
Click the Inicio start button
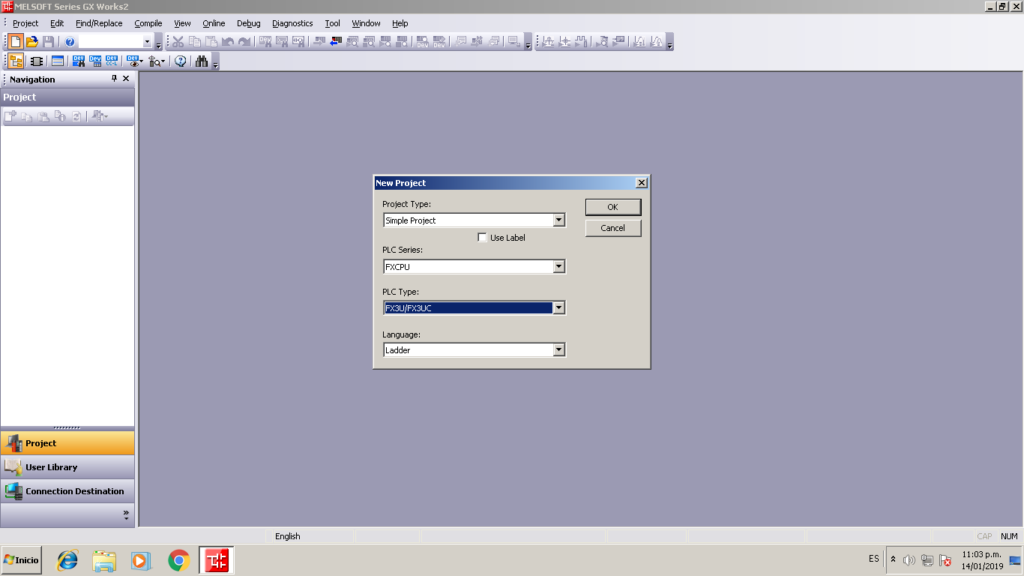coord(22,560)
